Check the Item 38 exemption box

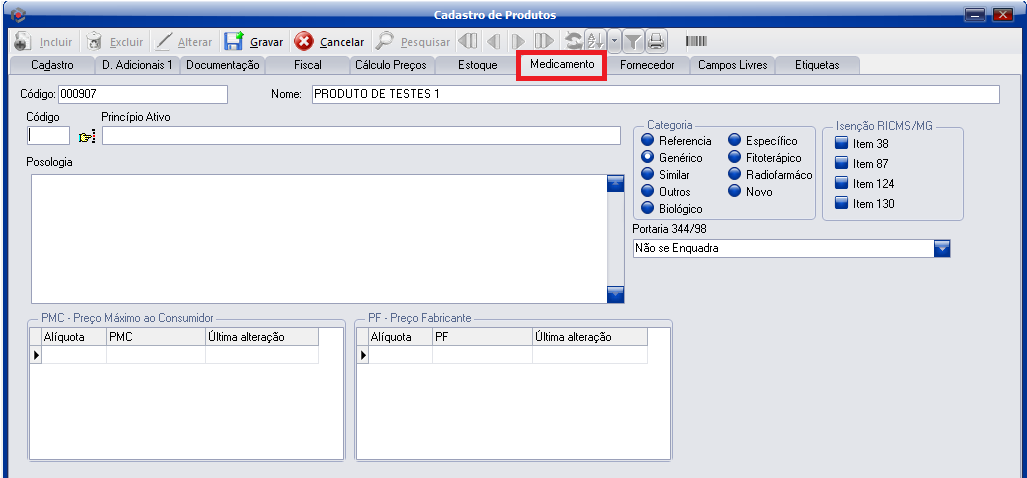[841, 144]
